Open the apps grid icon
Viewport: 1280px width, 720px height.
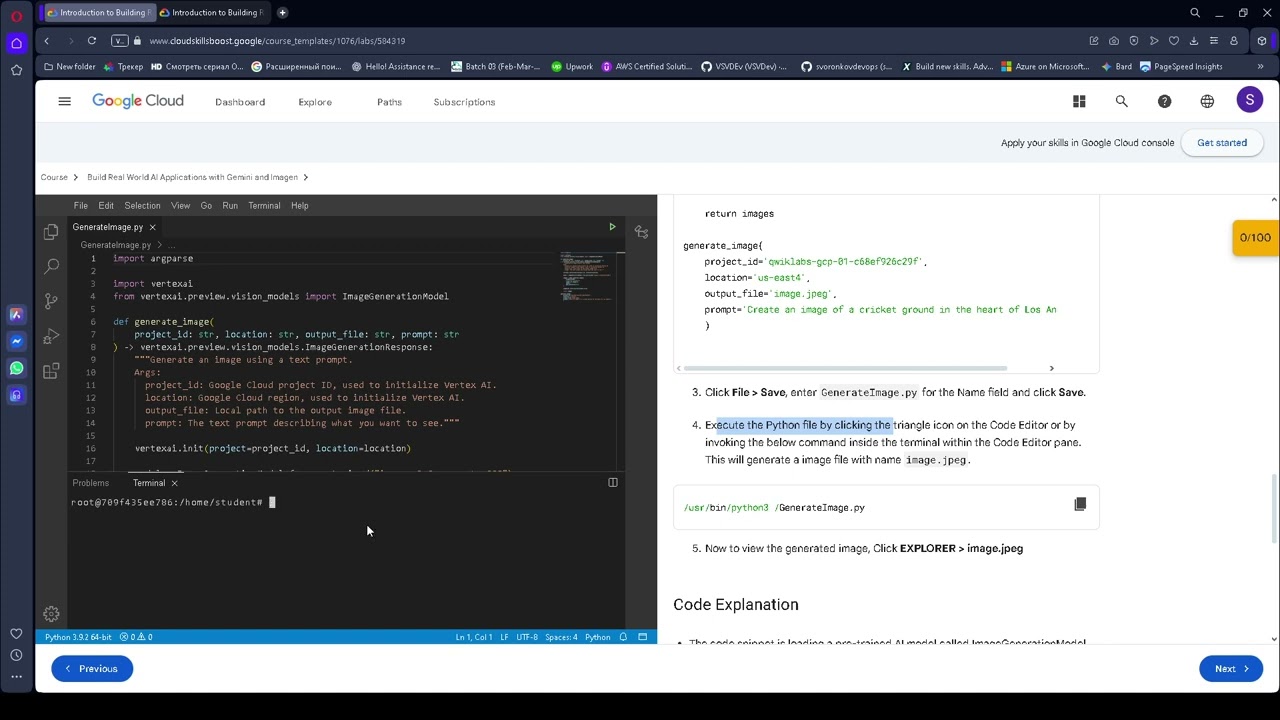1079,101
